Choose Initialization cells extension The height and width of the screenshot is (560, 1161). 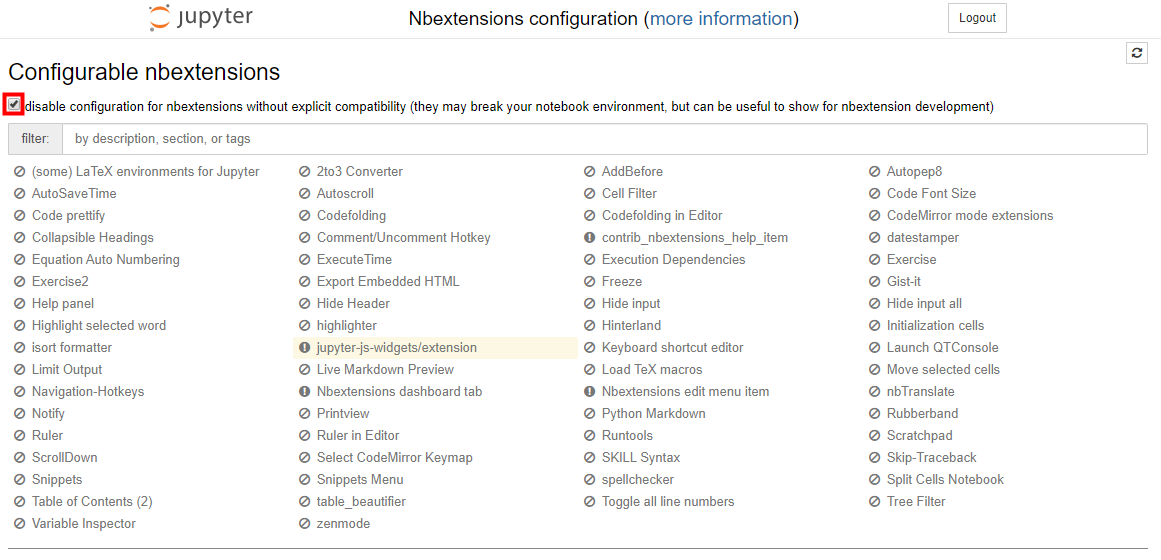click(936, 326)
